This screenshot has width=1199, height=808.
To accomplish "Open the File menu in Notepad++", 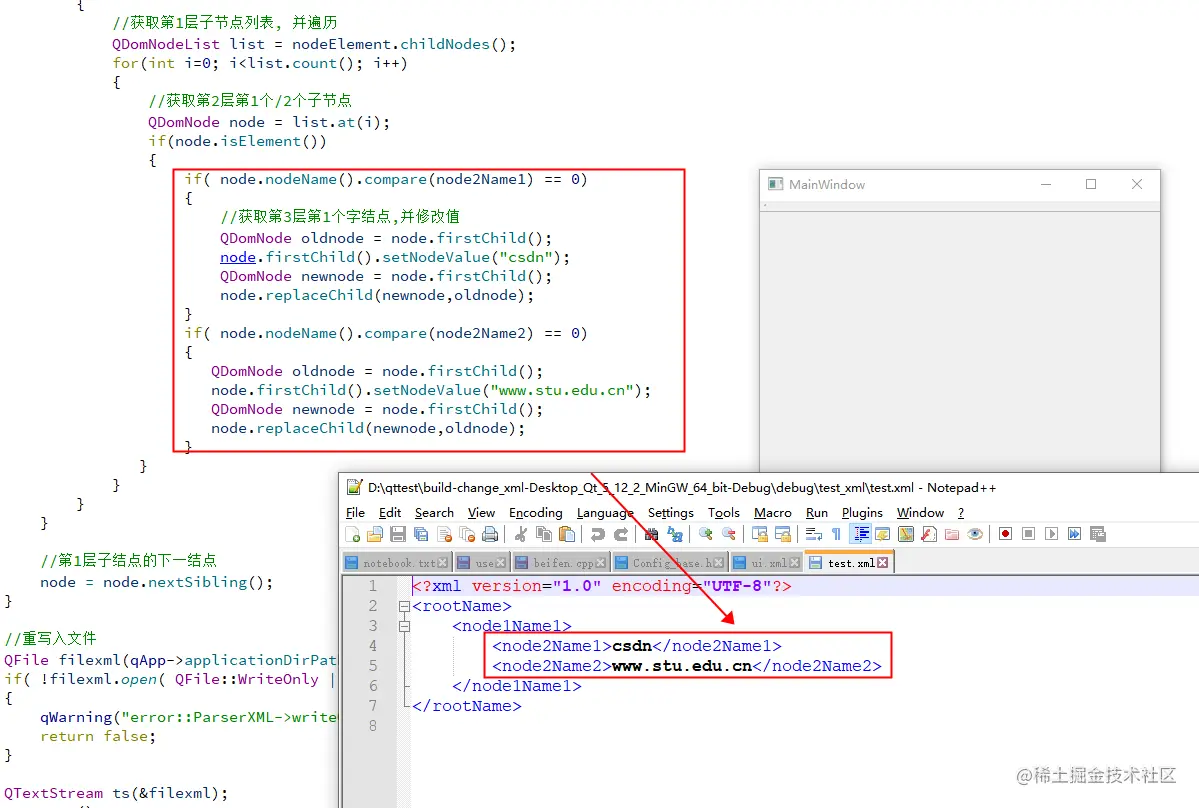I will tap(356, 513).
